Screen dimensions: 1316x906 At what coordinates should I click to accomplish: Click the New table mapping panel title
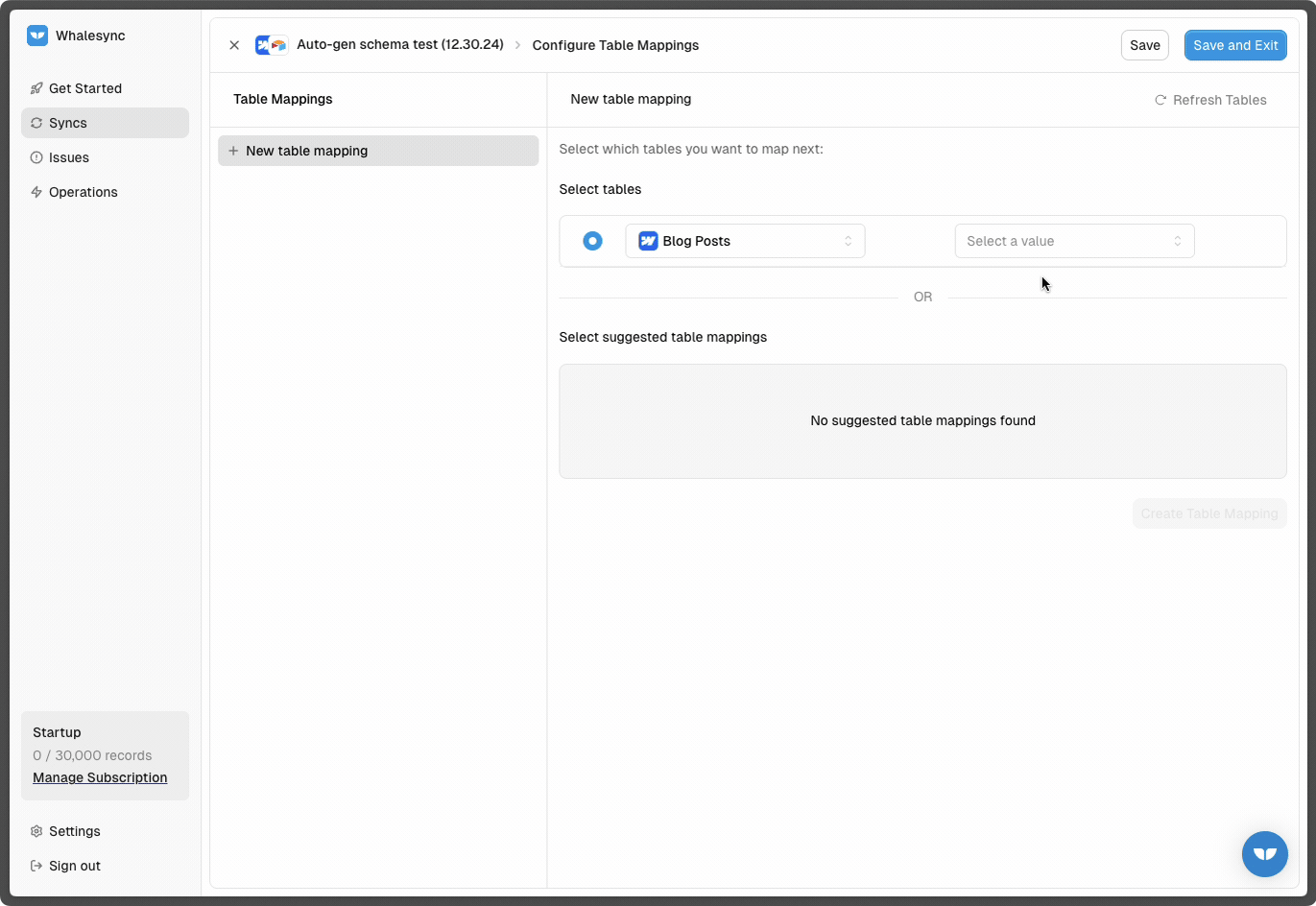(x=631, y=99)
